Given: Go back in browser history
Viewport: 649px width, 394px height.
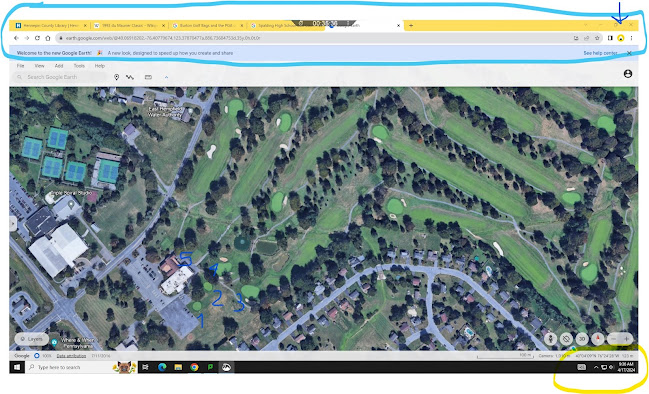Looking at the screenshot, I should [x=16, y=38].
